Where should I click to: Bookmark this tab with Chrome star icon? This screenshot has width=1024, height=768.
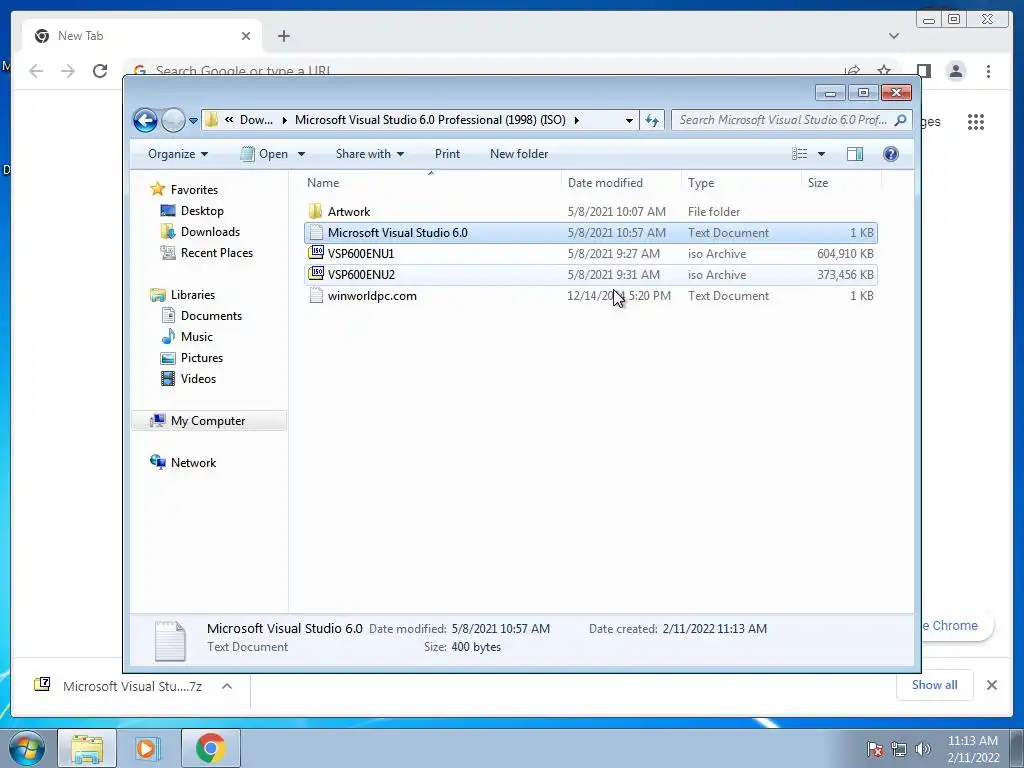(884, 70)
